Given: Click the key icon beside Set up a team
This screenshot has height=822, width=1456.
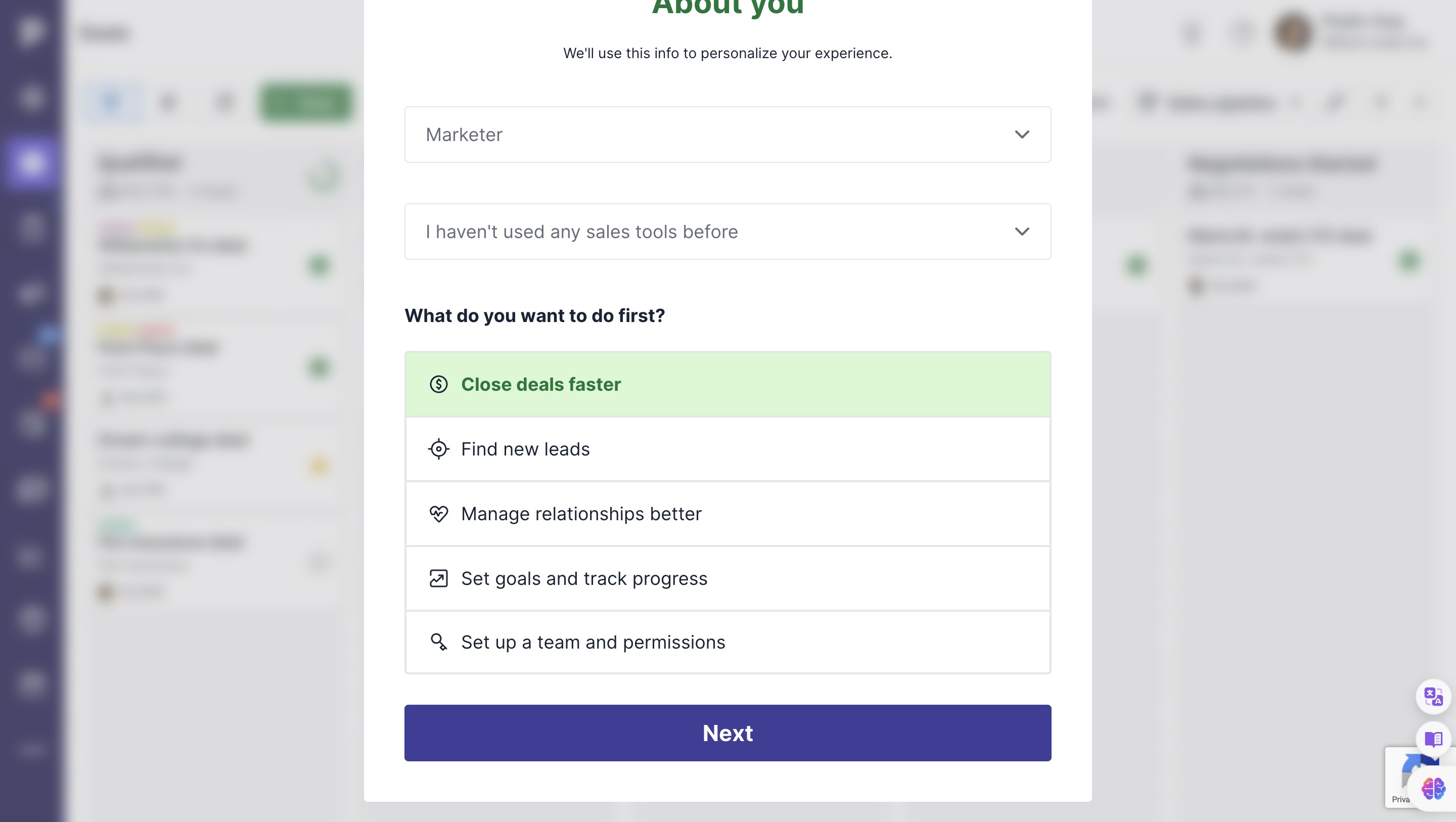Looking at the screenshot, I should (439, 642).
